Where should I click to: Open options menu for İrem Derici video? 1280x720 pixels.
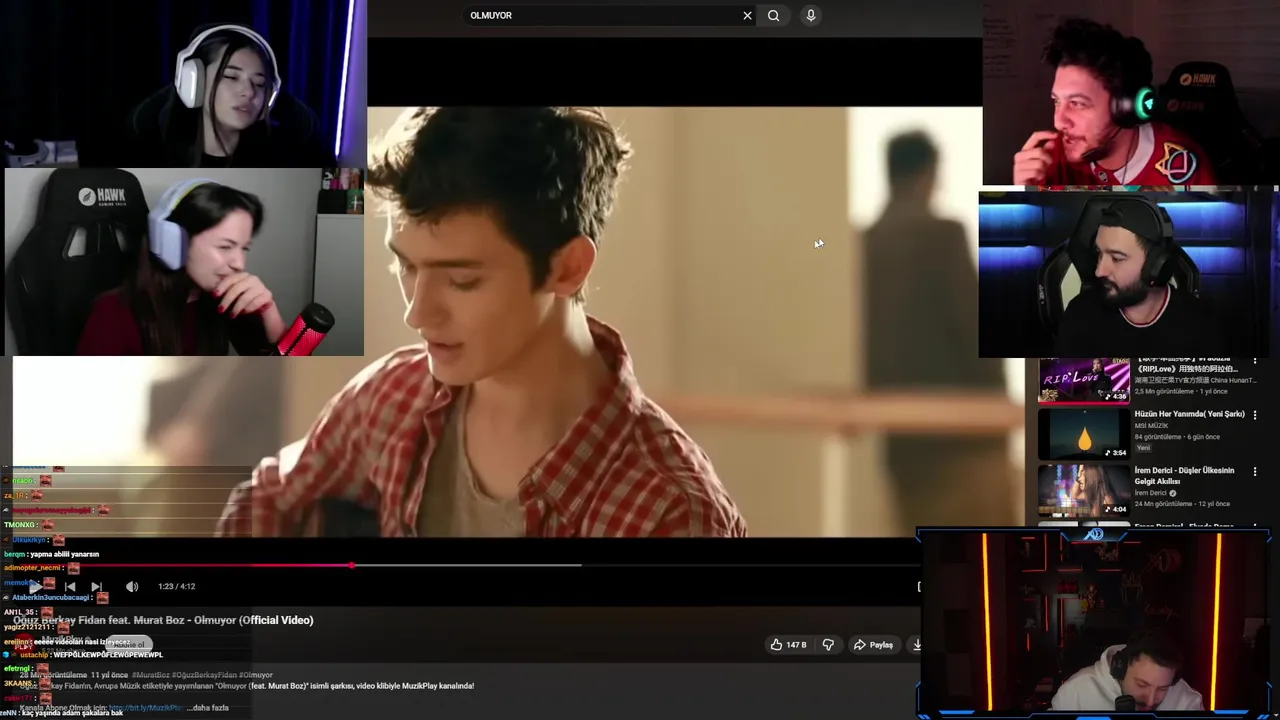(1255, 471)
